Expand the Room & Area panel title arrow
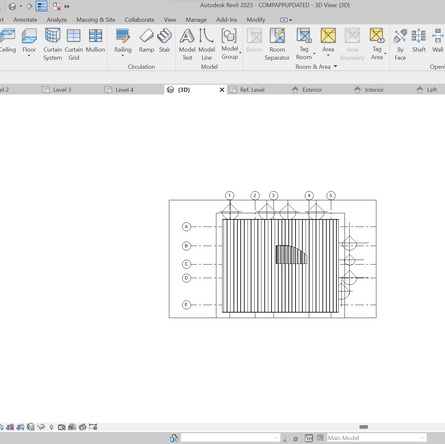Image resolution: width=445 pixels, height=444 pixels. (x=335, y=66)
